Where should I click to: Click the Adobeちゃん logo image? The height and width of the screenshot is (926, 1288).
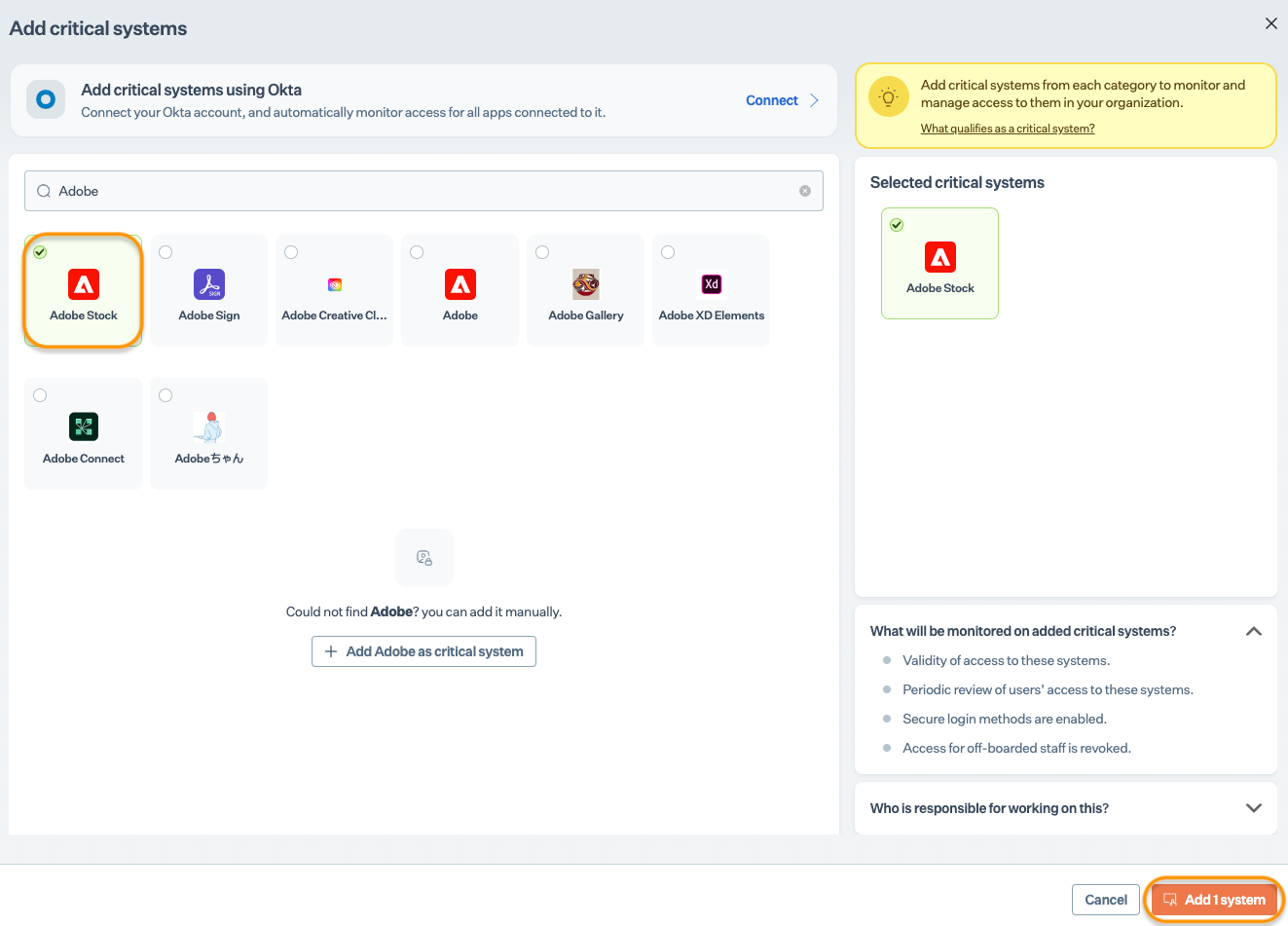click(209, 426)
